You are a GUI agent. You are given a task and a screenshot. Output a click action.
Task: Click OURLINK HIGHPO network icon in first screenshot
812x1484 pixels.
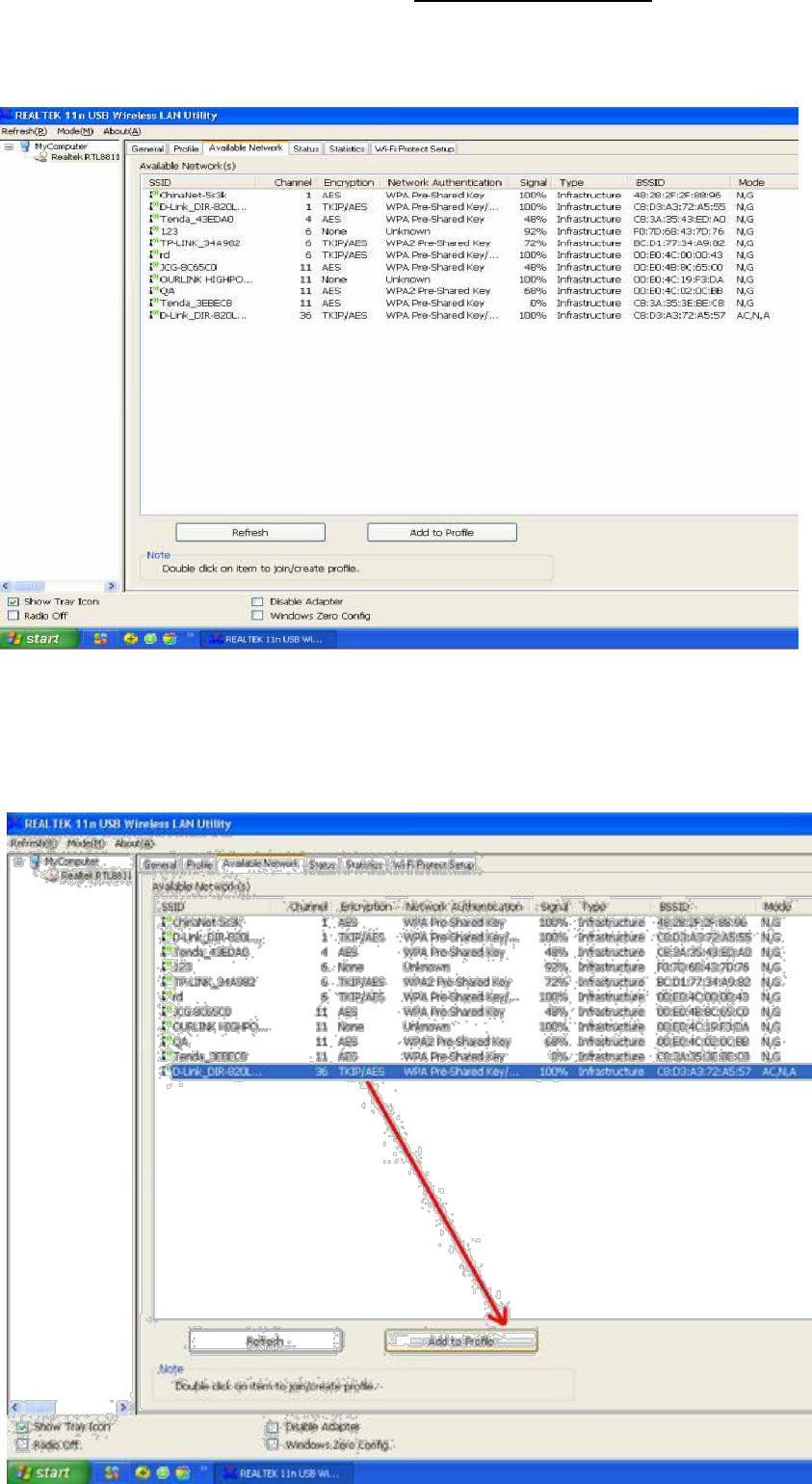tap(154, 279)
